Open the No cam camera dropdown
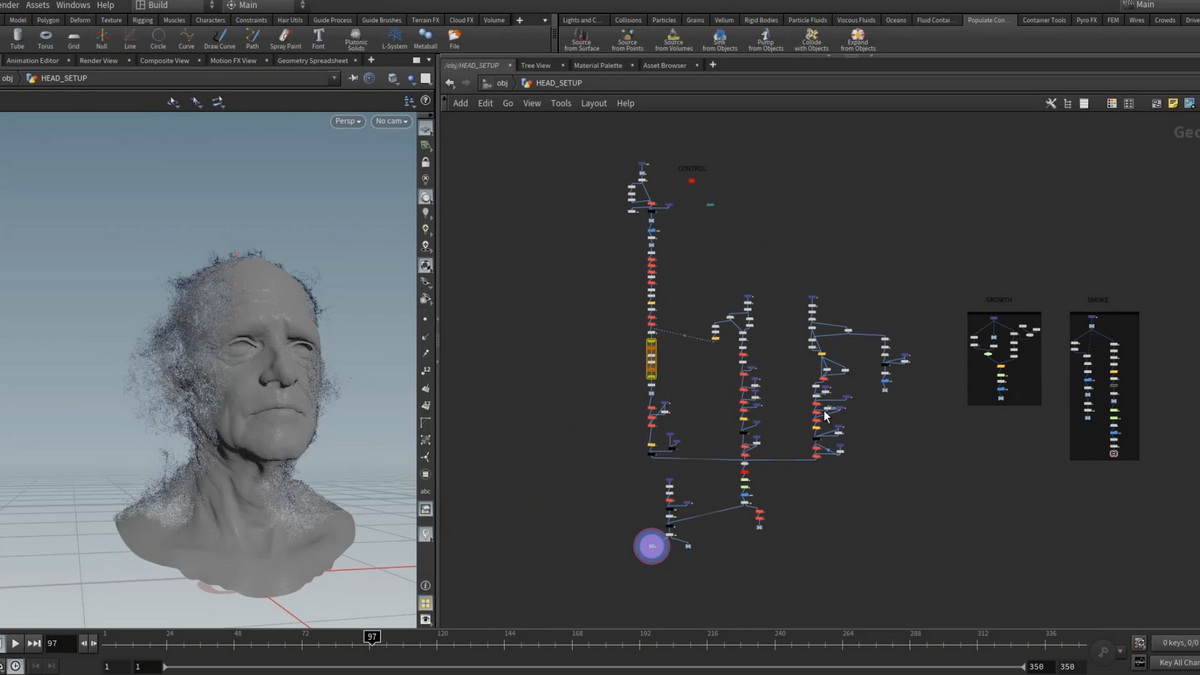The image size is (1200, 675). point(391,121)
